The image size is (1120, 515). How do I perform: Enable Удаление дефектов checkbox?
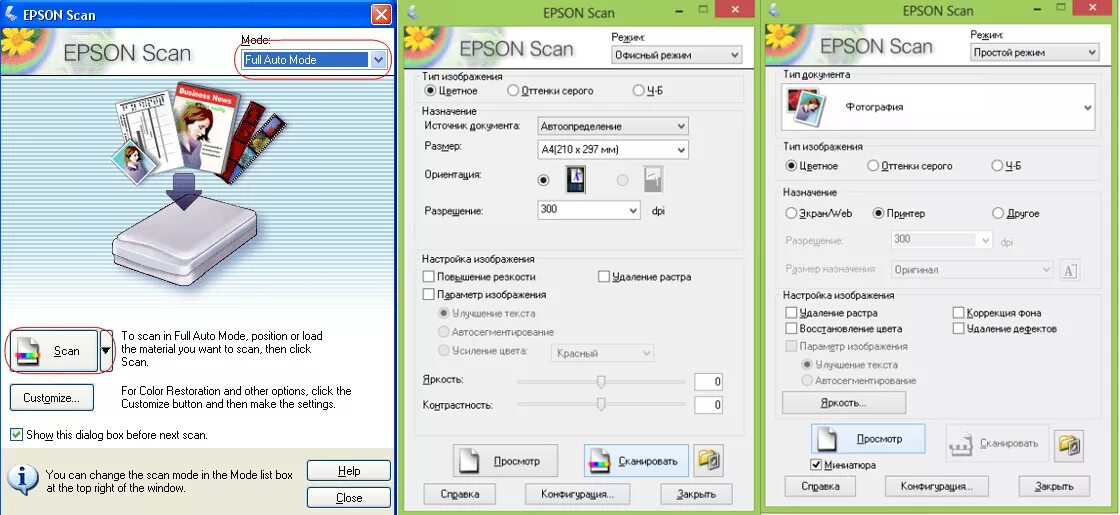coord(958,329)
